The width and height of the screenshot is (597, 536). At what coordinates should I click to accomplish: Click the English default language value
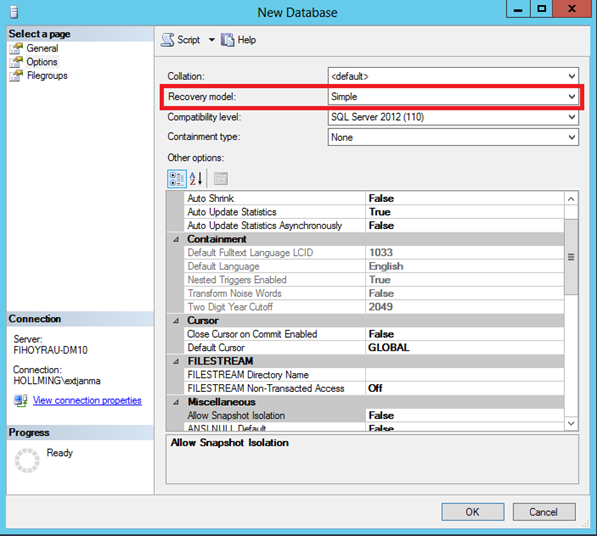click(x=386, y=266)
